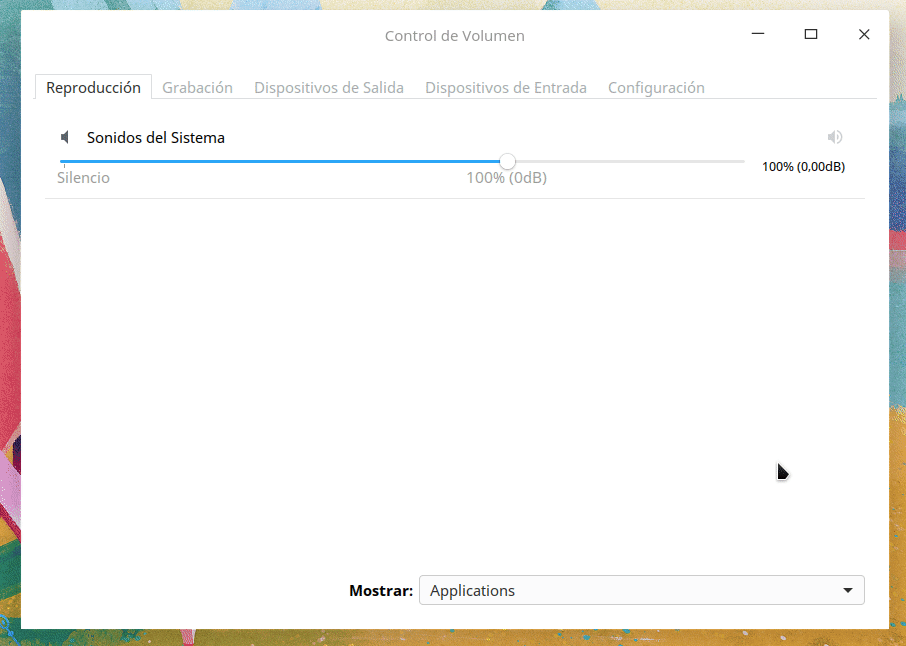Click the 100% (0,00dB) volume value

tap(803, 167)
